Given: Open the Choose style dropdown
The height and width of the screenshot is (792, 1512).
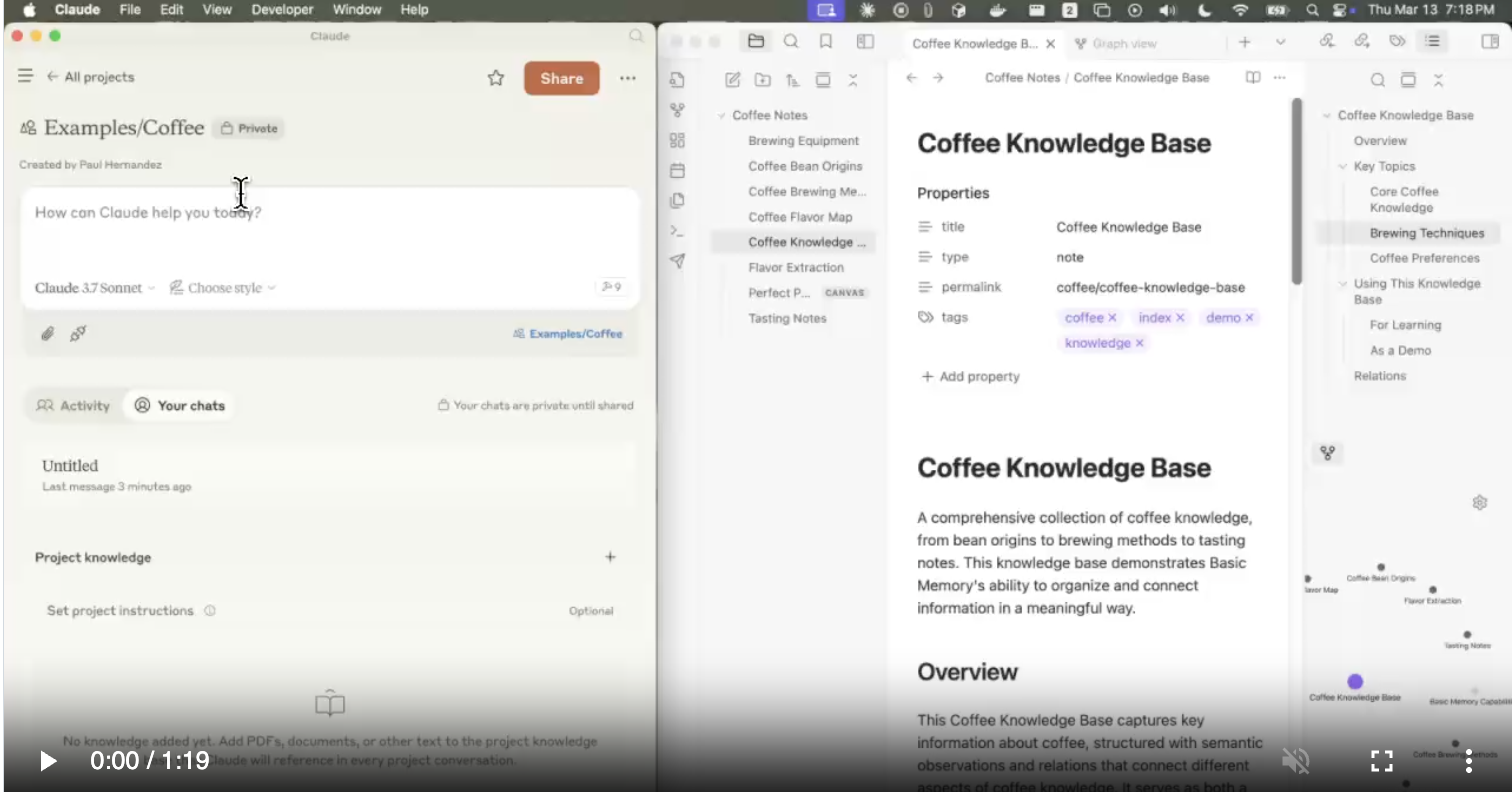Looking at the screenshot, I should pos(222,288).
